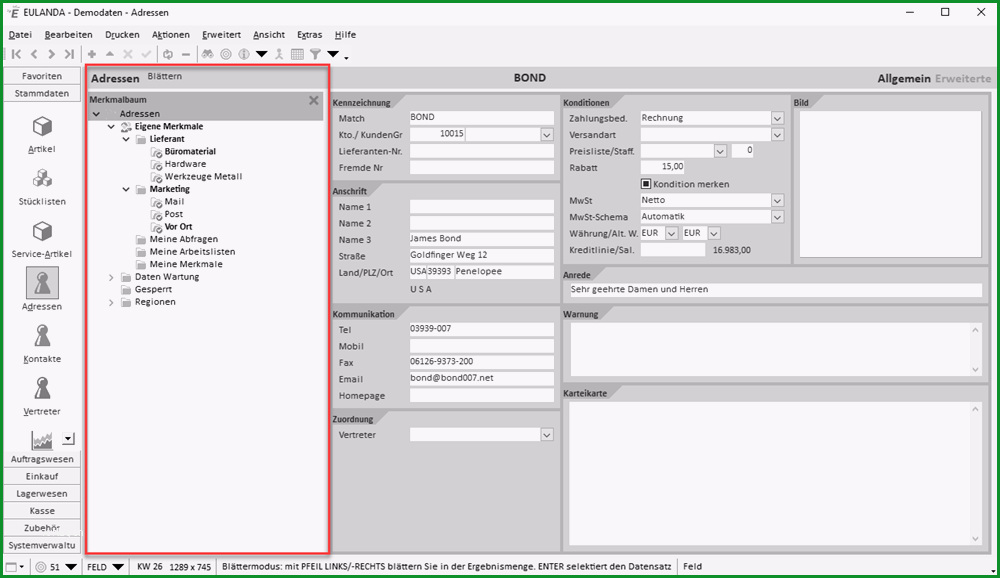Open the Extras menu
This screenshot has height=578, width=1000.
(309, 34)
